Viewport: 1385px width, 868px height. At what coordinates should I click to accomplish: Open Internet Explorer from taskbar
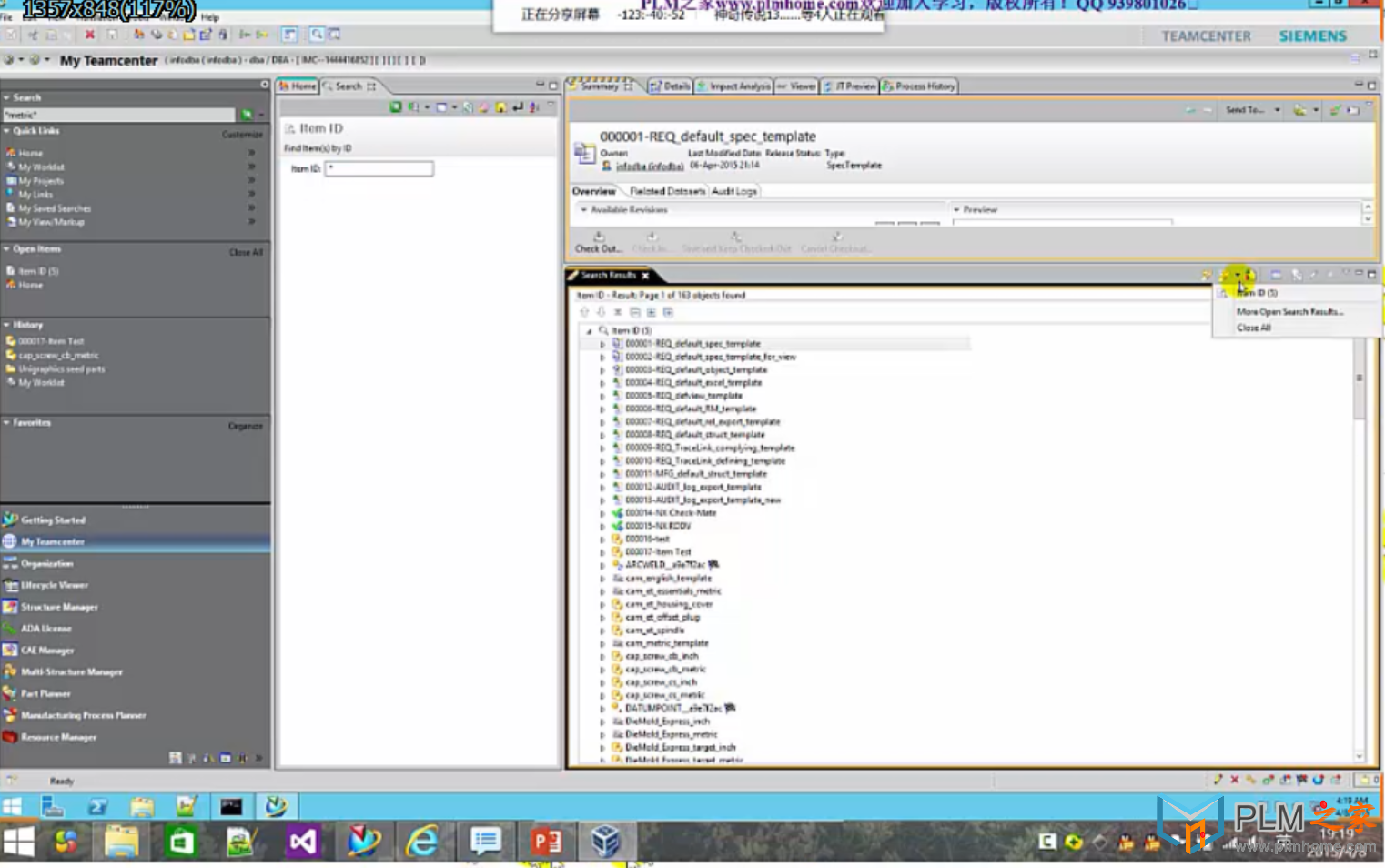[x=422, y=842]
